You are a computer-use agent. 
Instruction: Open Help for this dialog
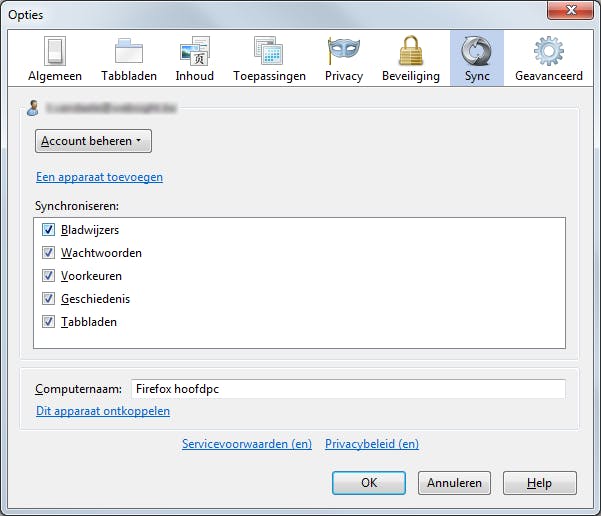[x=540, y=483]
